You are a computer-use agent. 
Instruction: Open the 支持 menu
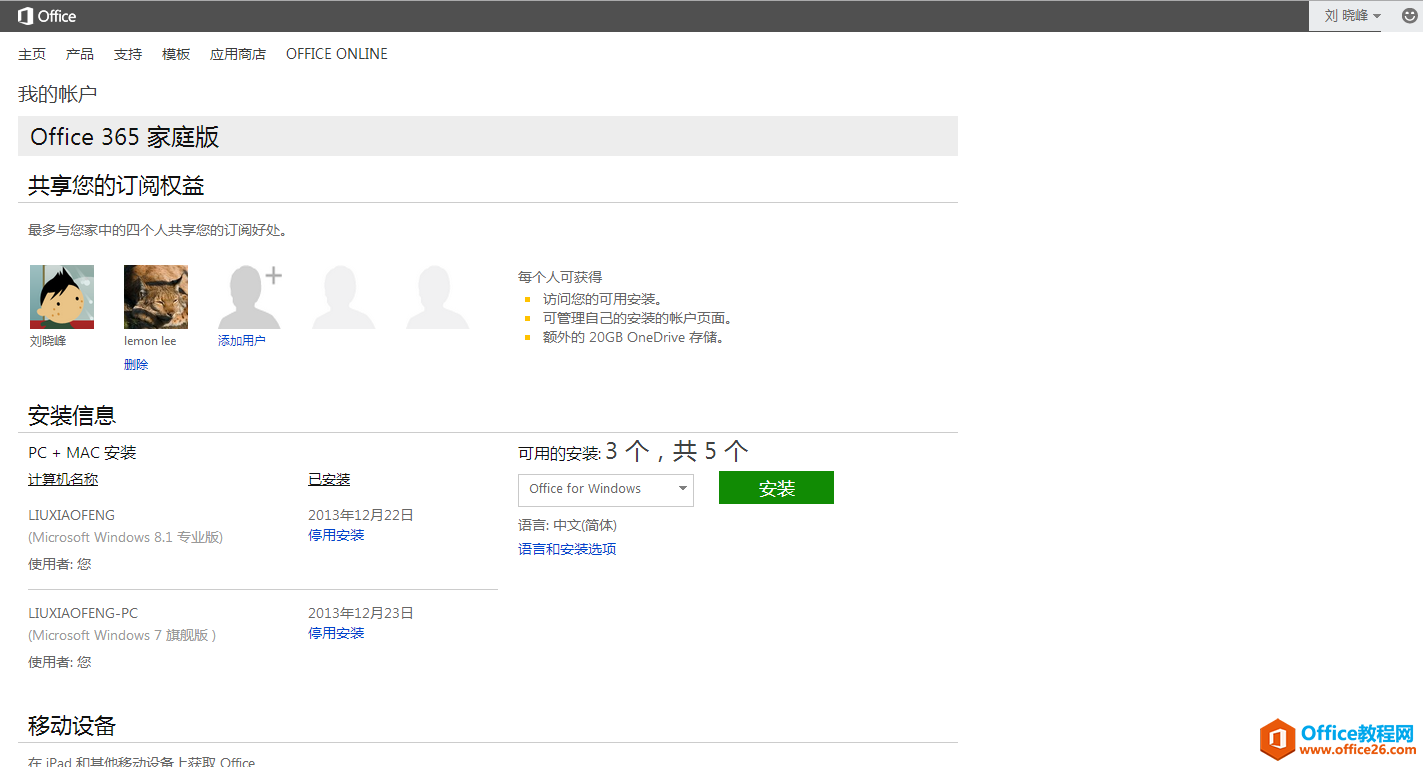[x=128, y=54]
